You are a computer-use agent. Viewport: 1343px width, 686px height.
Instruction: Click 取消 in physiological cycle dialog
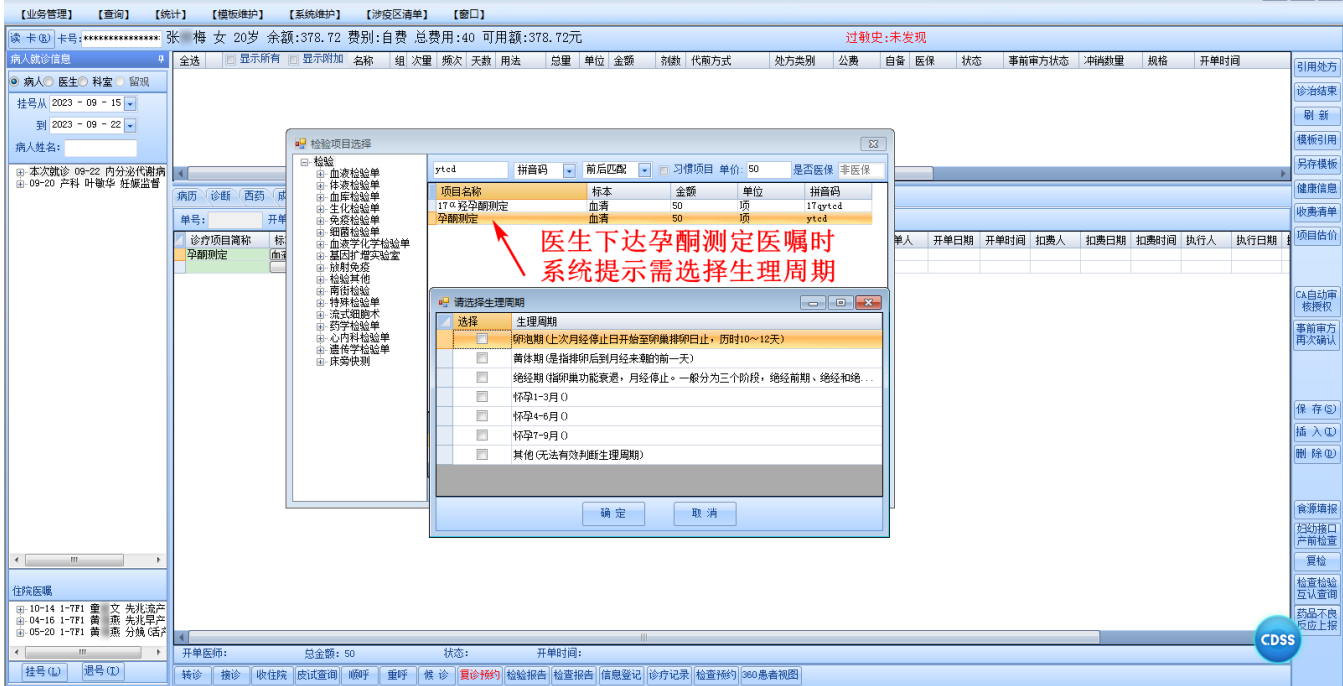(705, 514)
